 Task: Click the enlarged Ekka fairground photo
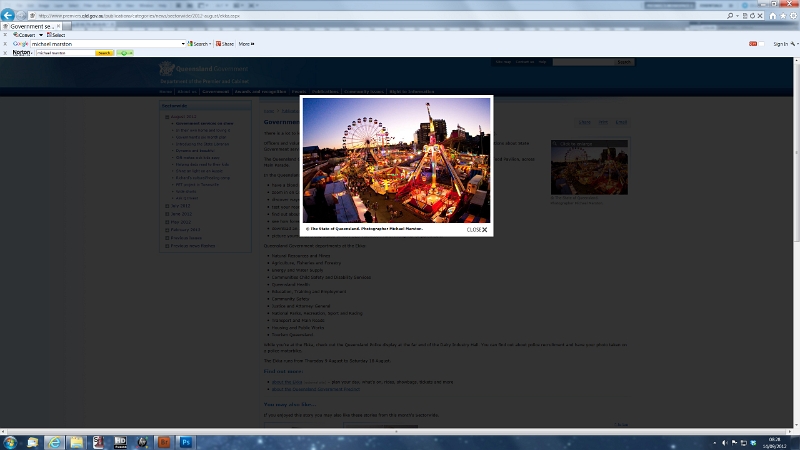[x=396, y=160]
